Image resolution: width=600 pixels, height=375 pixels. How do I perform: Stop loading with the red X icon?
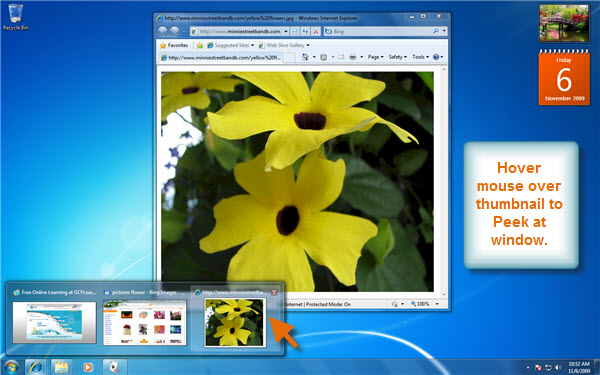point(316,31)
